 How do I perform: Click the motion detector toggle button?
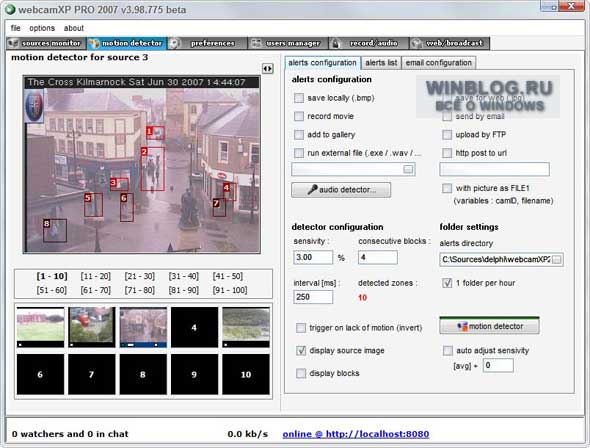click(x=489, y=326)
